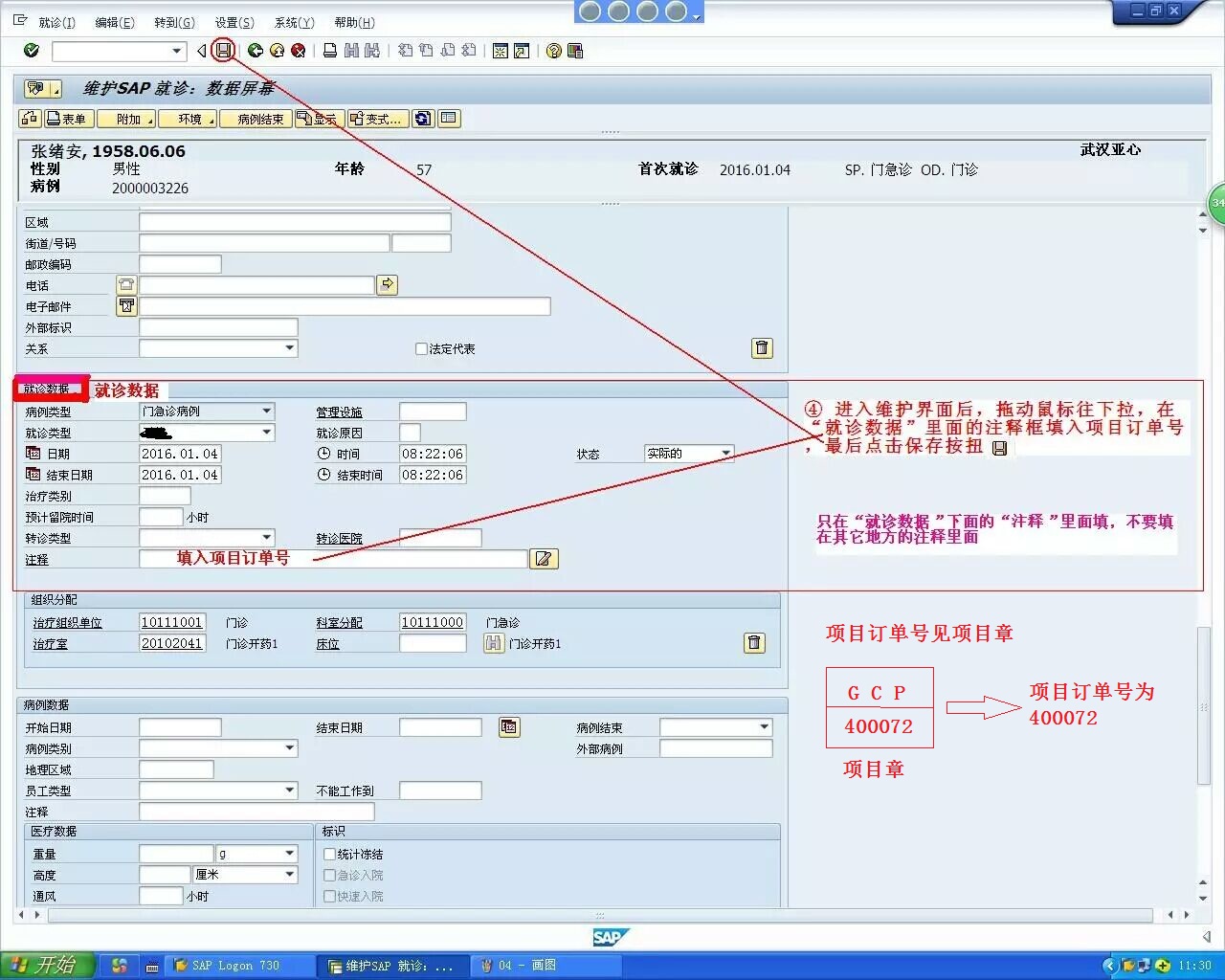This screenshot has width=1225, height=980.
Task: Click the telephone icon beside 电话 field
Action: tap(126, 285)
